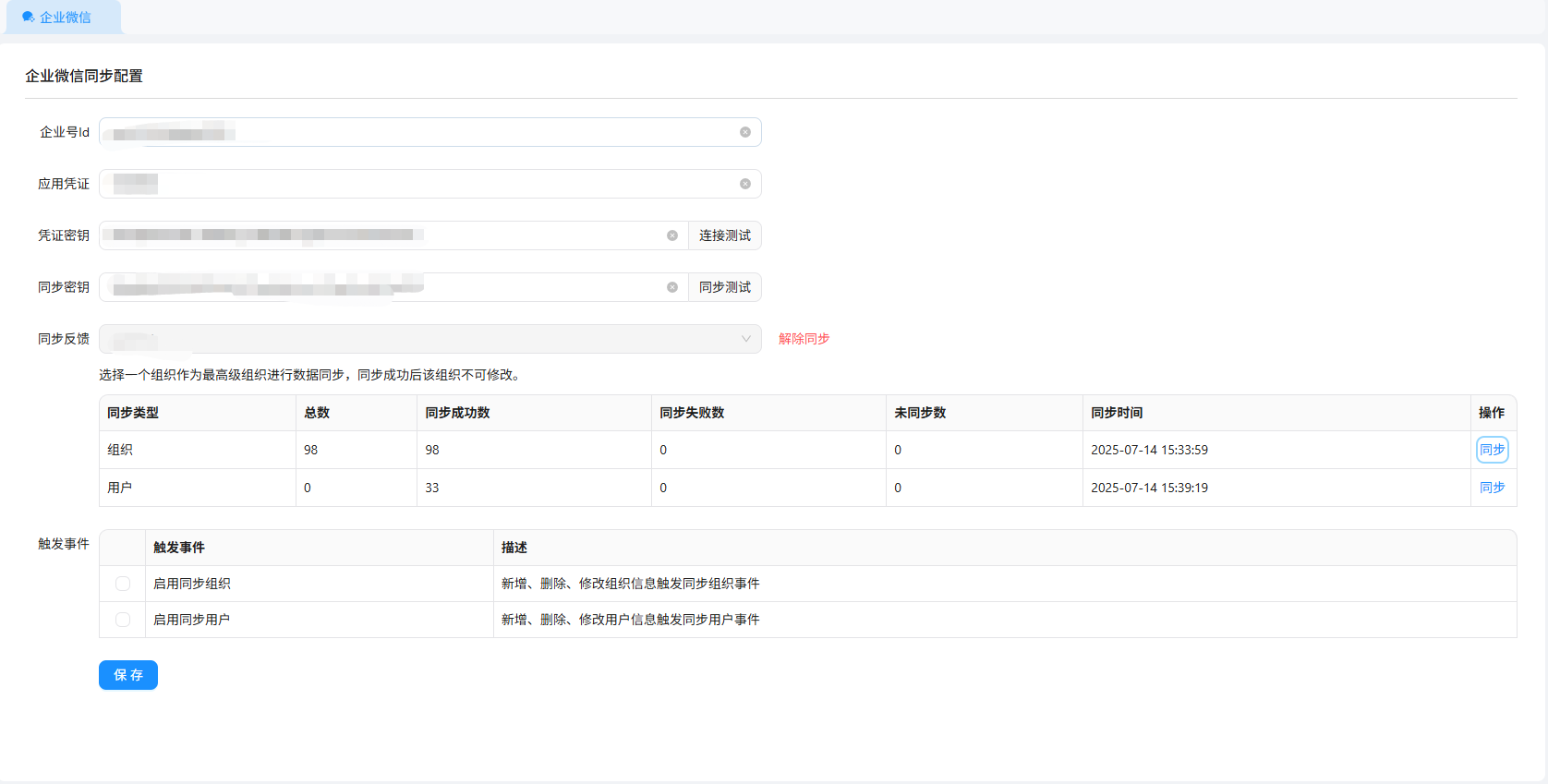This screenshot has height=784, width=1548.
Task: Click the 启用同步组织 event name
Action: point(192,584)
